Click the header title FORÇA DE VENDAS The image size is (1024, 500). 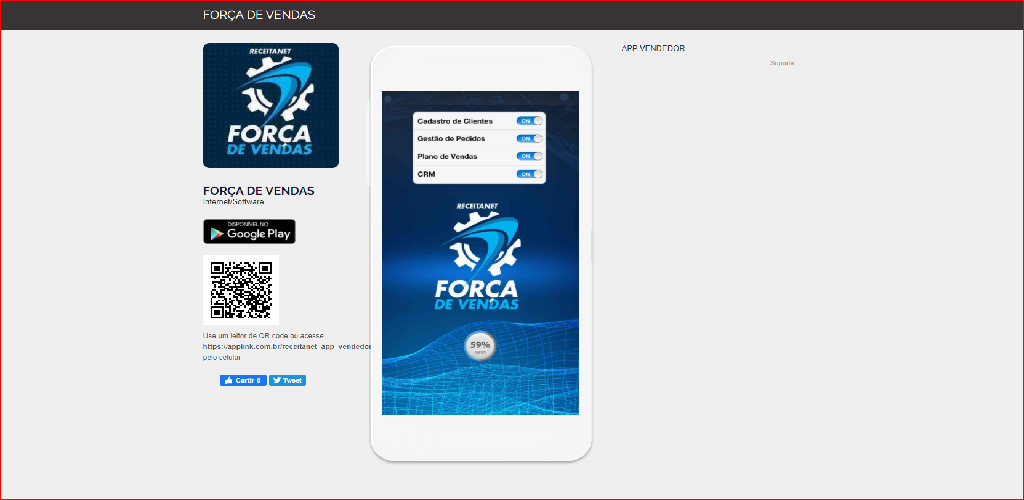pyautogui.click(x=259, y=15)
